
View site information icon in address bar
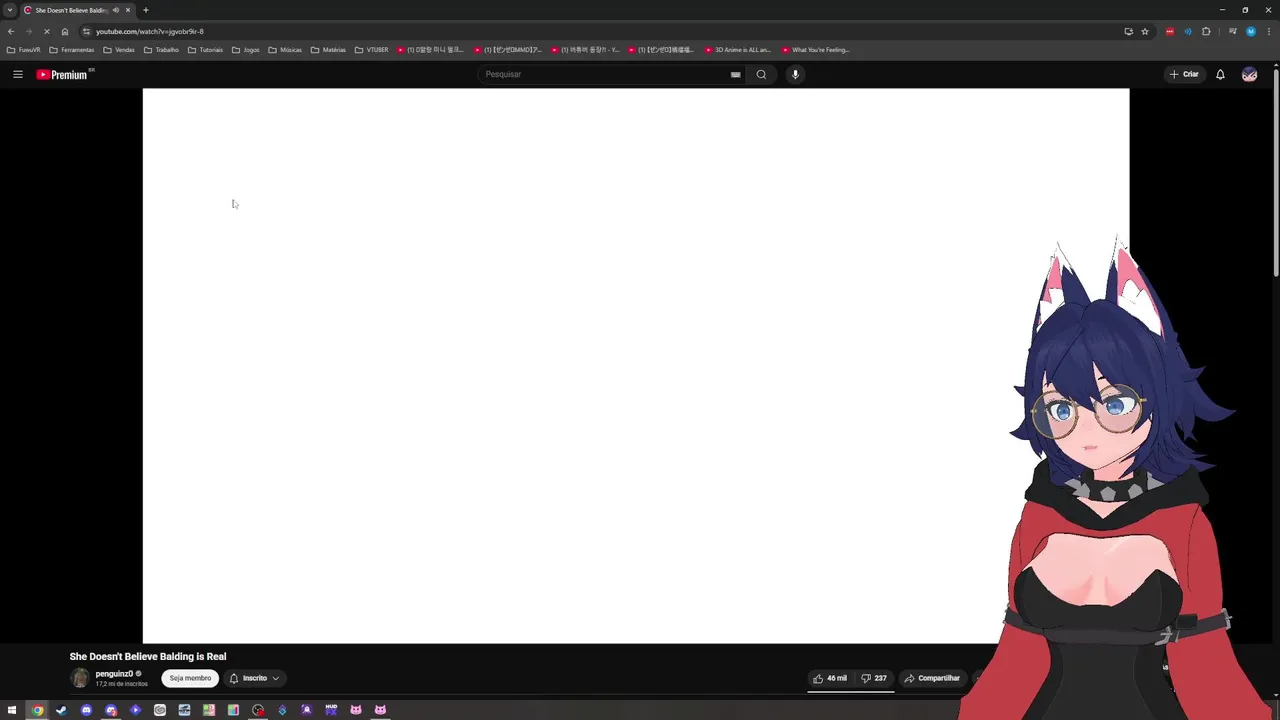86,31
